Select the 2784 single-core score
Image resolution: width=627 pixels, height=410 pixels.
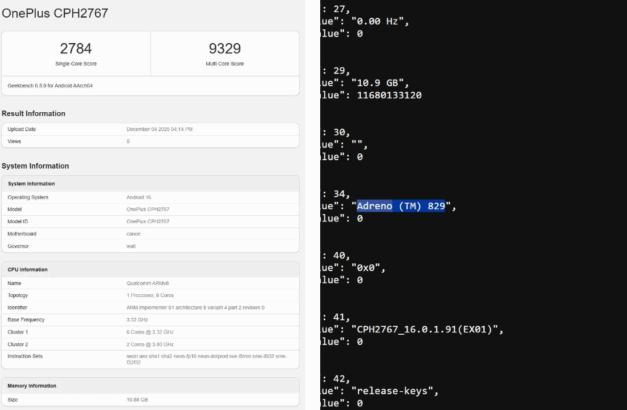[x=76, y=48]
